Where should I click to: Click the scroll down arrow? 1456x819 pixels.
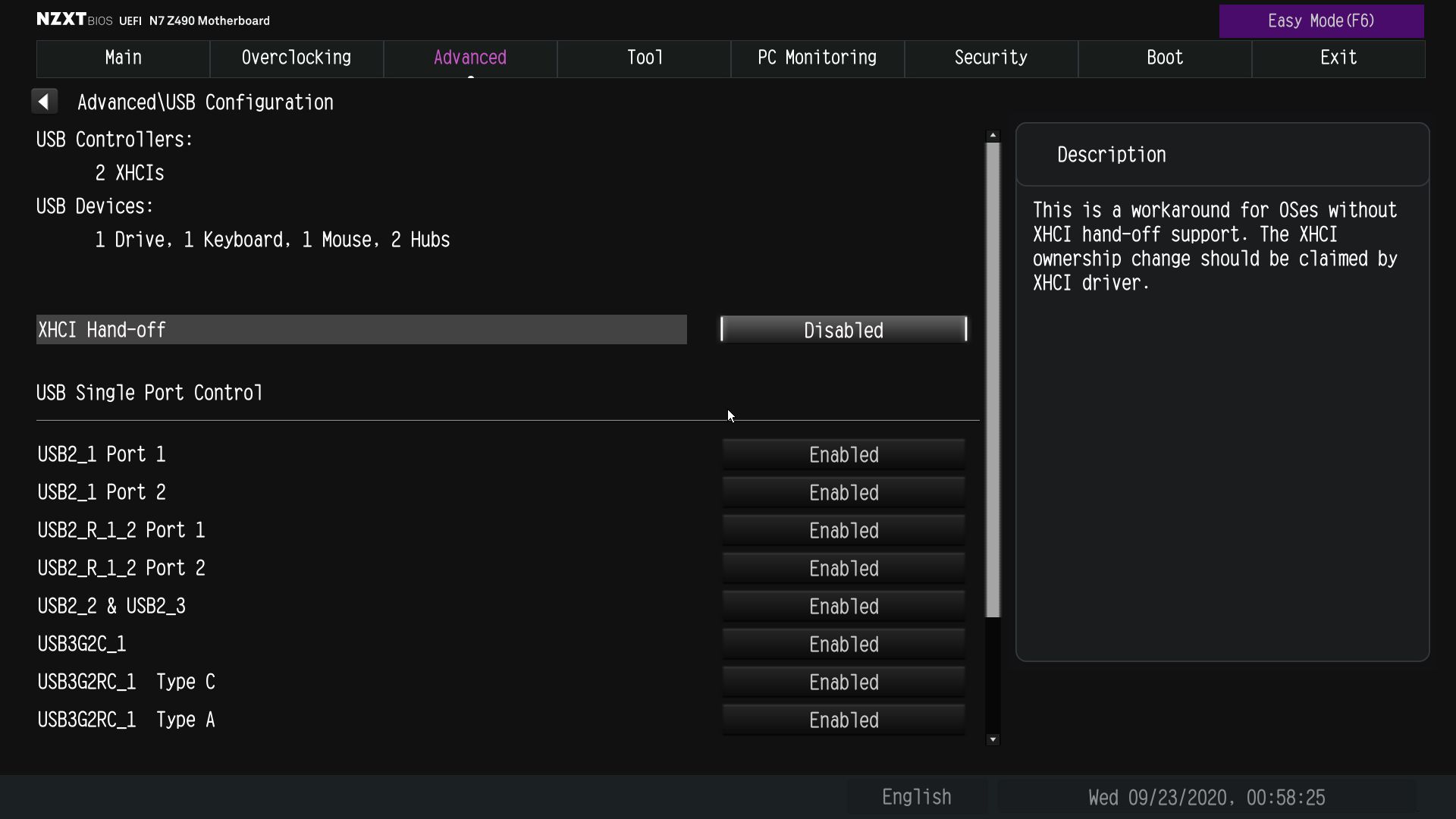tap(993, 739)
